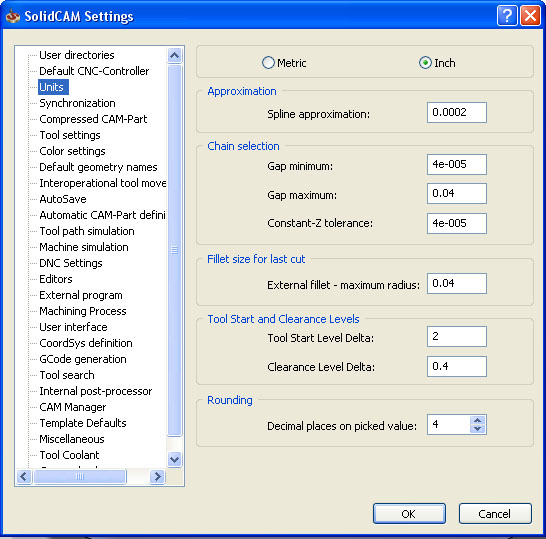The image size is (546, 539).
Task: Open Compressed CAM-Part settings
Action: tap(93, 119)
